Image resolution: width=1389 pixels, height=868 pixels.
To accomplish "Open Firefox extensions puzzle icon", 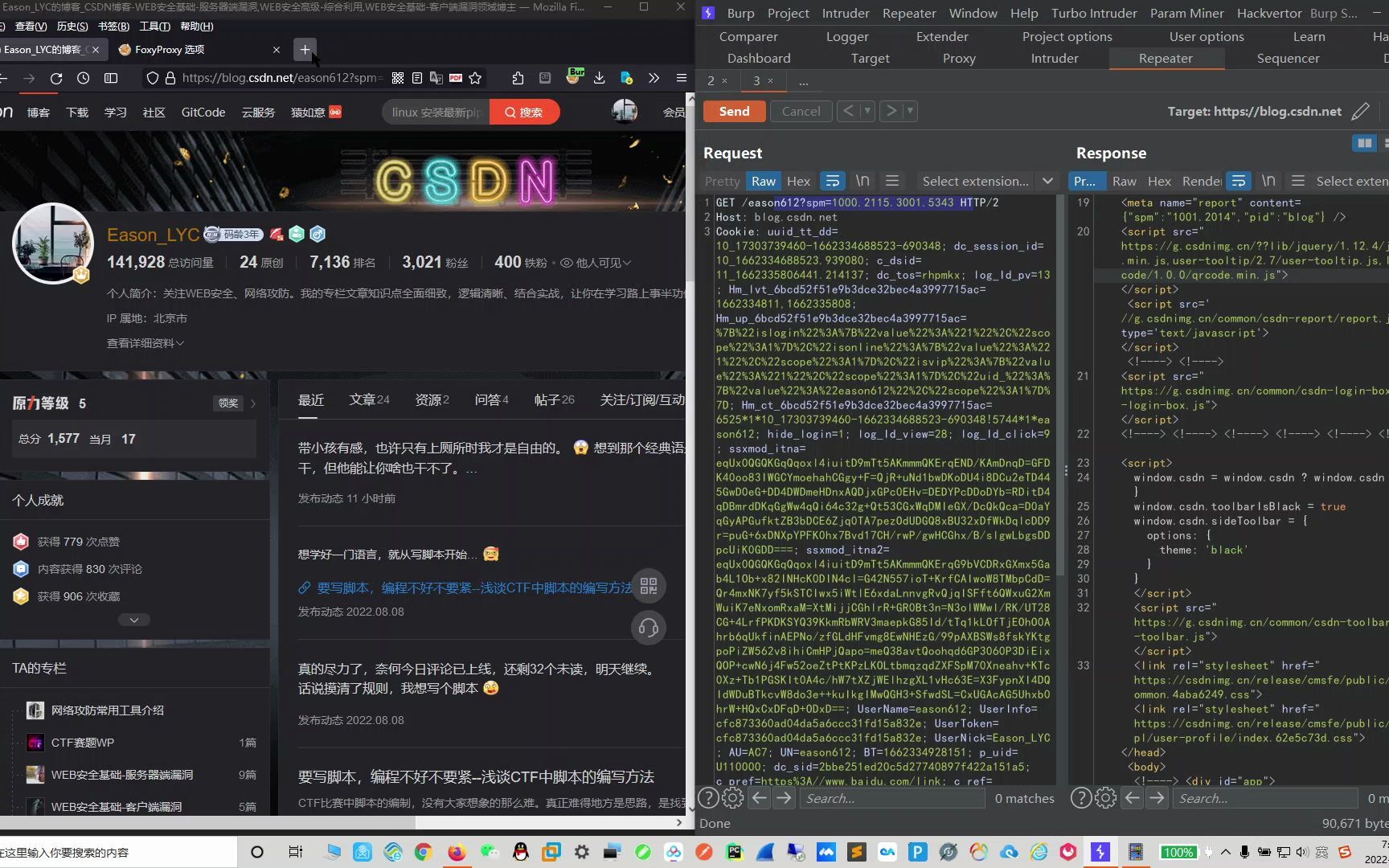I will click(x=518, y=78).
